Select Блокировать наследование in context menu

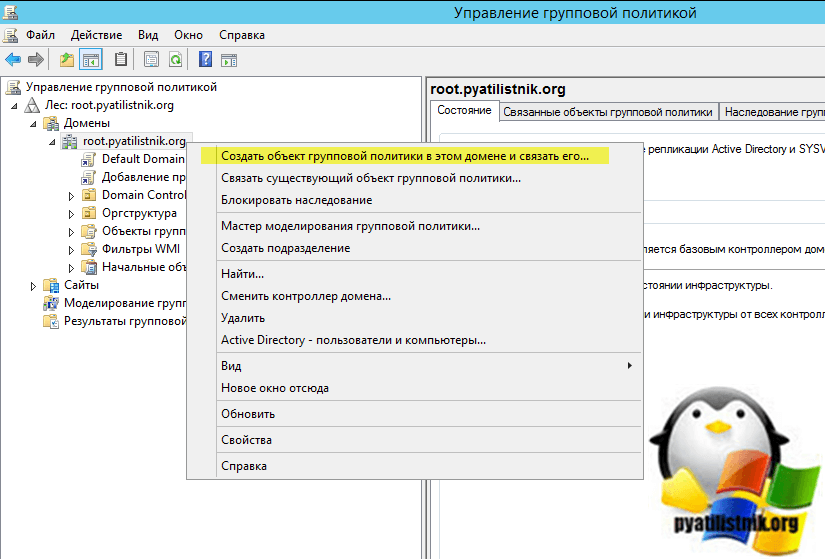[x=296, y=200]
